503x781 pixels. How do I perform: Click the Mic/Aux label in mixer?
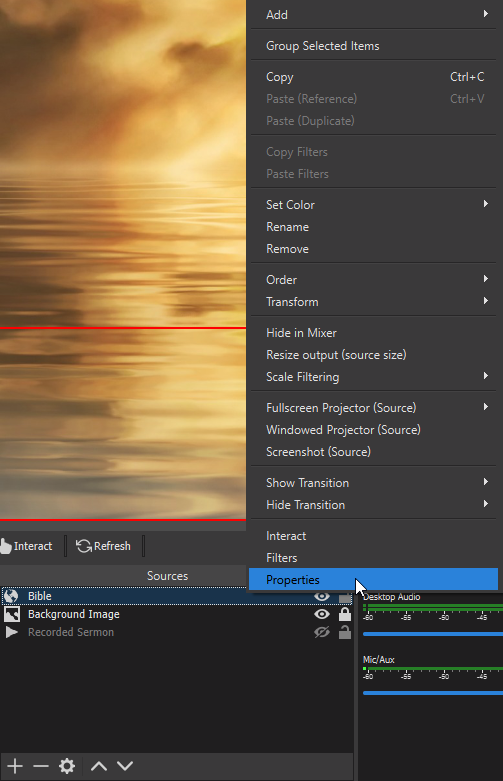[x=379, y=659]
